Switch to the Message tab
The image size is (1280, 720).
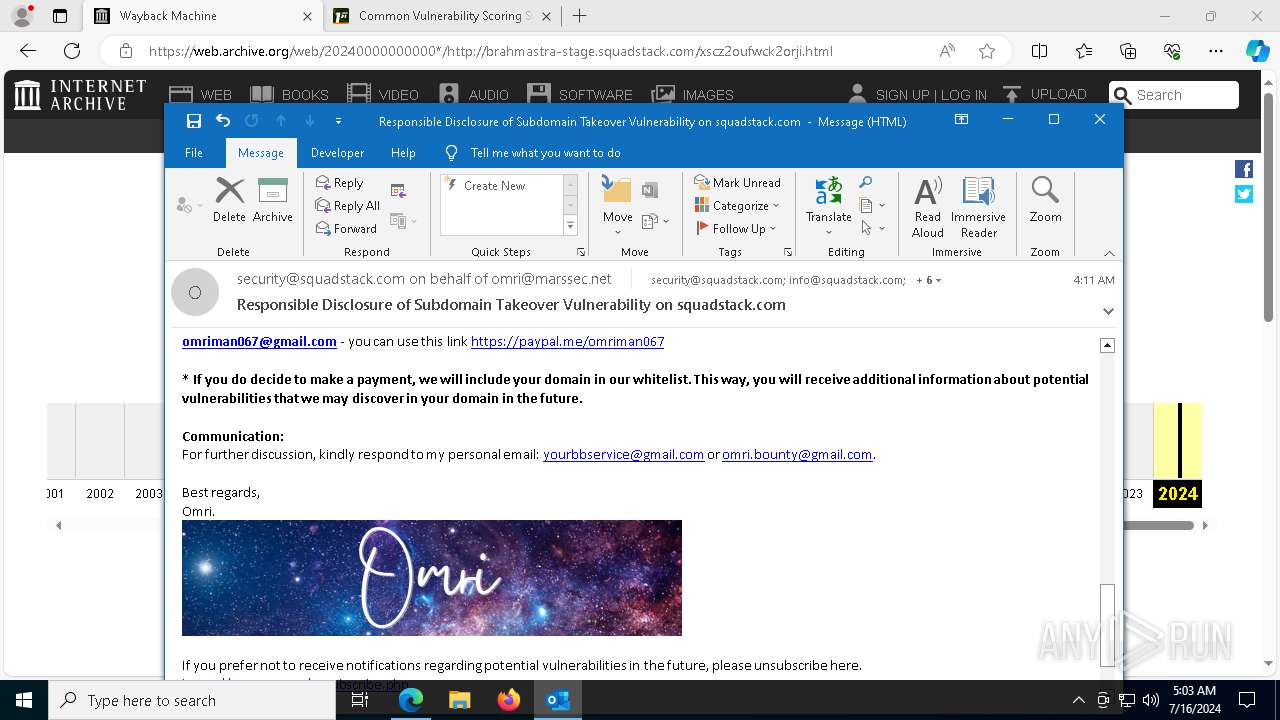261,153
